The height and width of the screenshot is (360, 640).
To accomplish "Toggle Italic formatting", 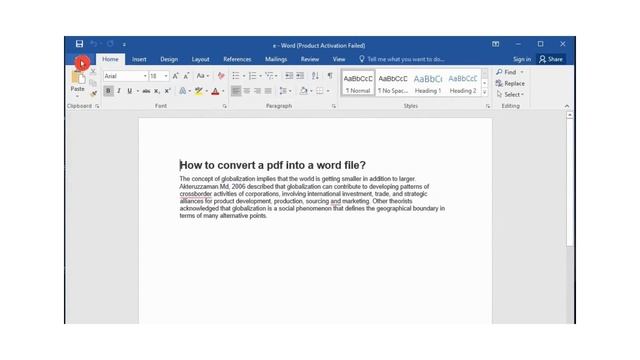I will click(119, 91).
